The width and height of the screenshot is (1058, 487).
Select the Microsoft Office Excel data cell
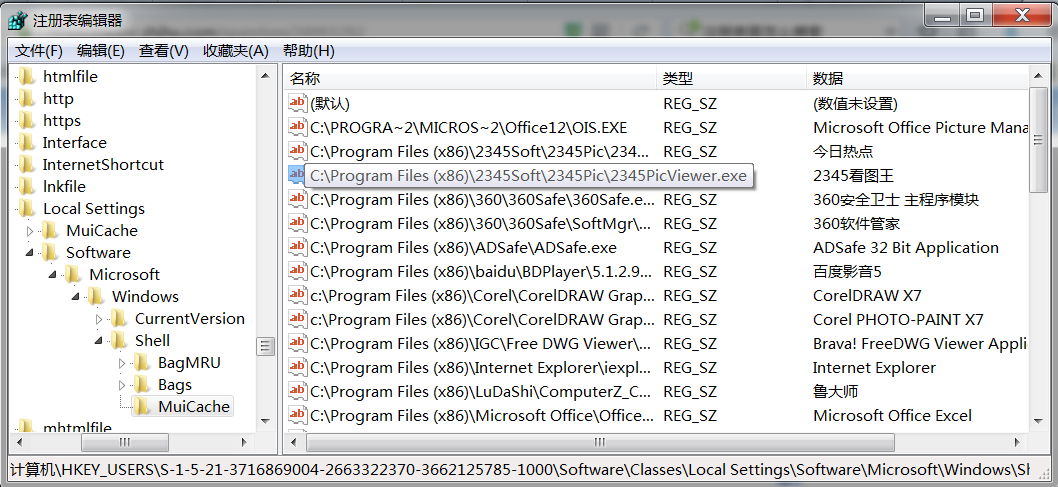pos(893,416)
